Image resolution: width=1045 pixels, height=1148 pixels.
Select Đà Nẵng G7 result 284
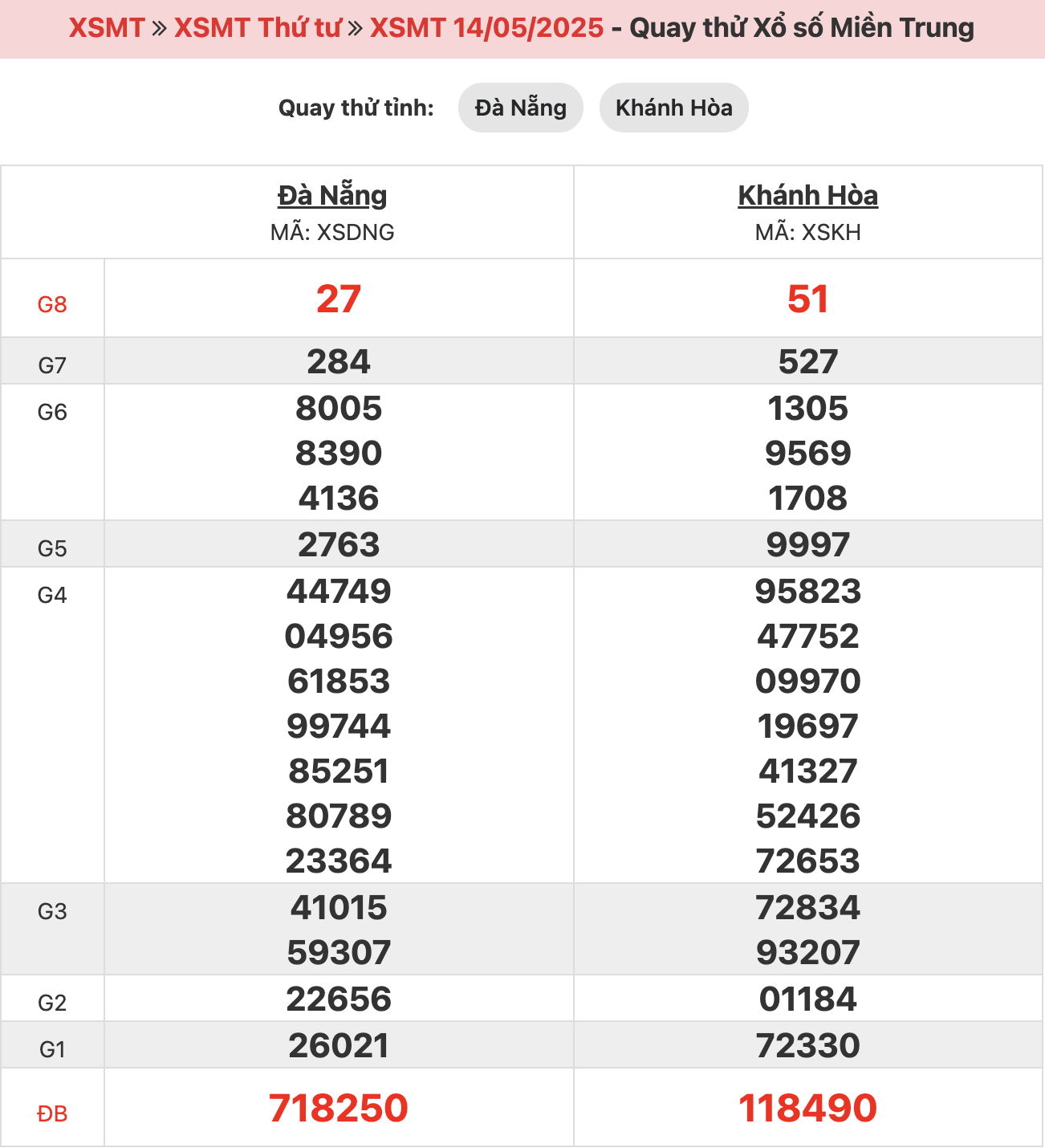tap(339, 362)
